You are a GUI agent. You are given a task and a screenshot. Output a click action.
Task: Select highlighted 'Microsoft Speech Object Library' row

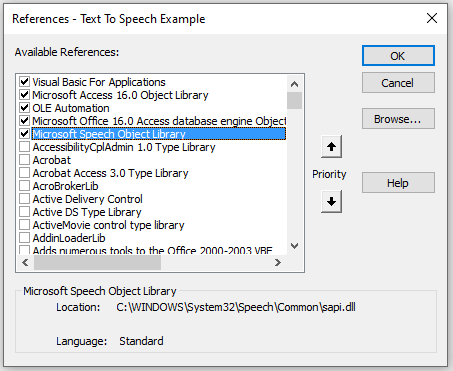pos(159,134)
